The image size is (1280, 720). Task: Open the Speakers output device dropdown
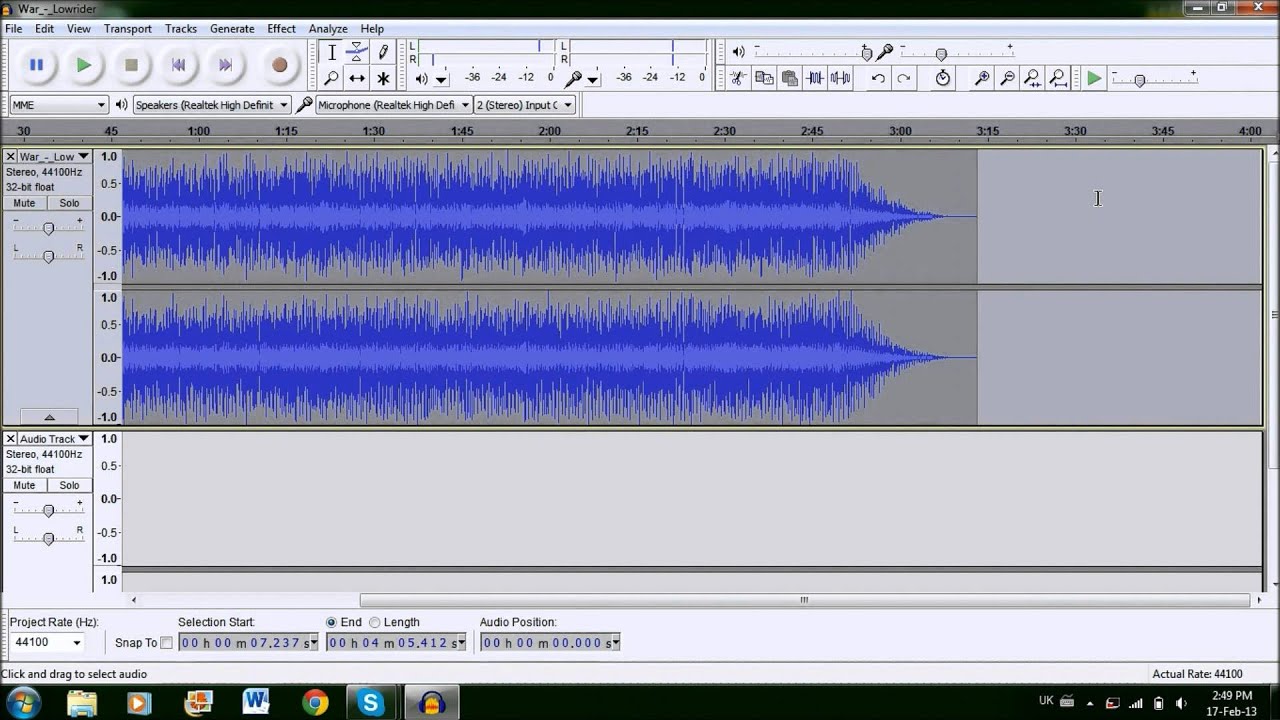(211, 105)
